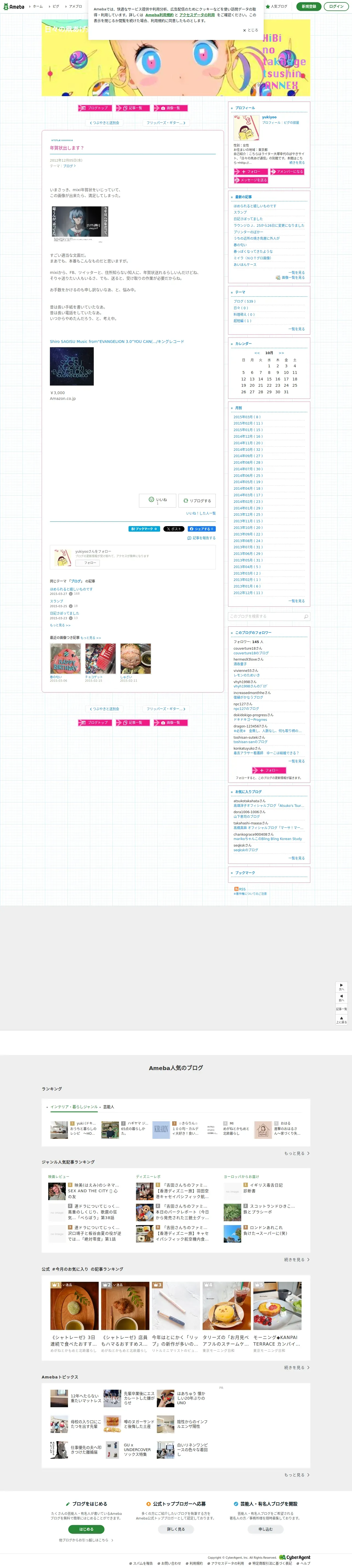
Task: Open いいね！した人一覧 link
Action: [x=201, y=514]
